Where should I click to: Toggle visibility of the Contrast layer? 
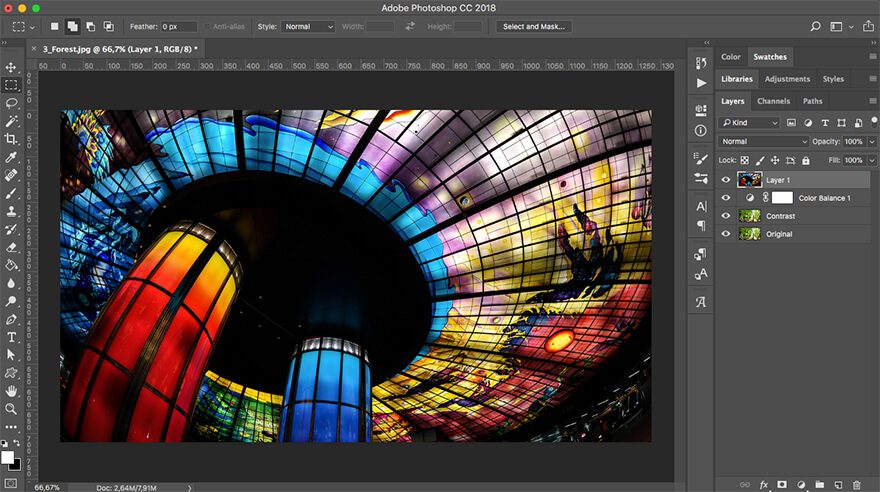tap(726, 216)
